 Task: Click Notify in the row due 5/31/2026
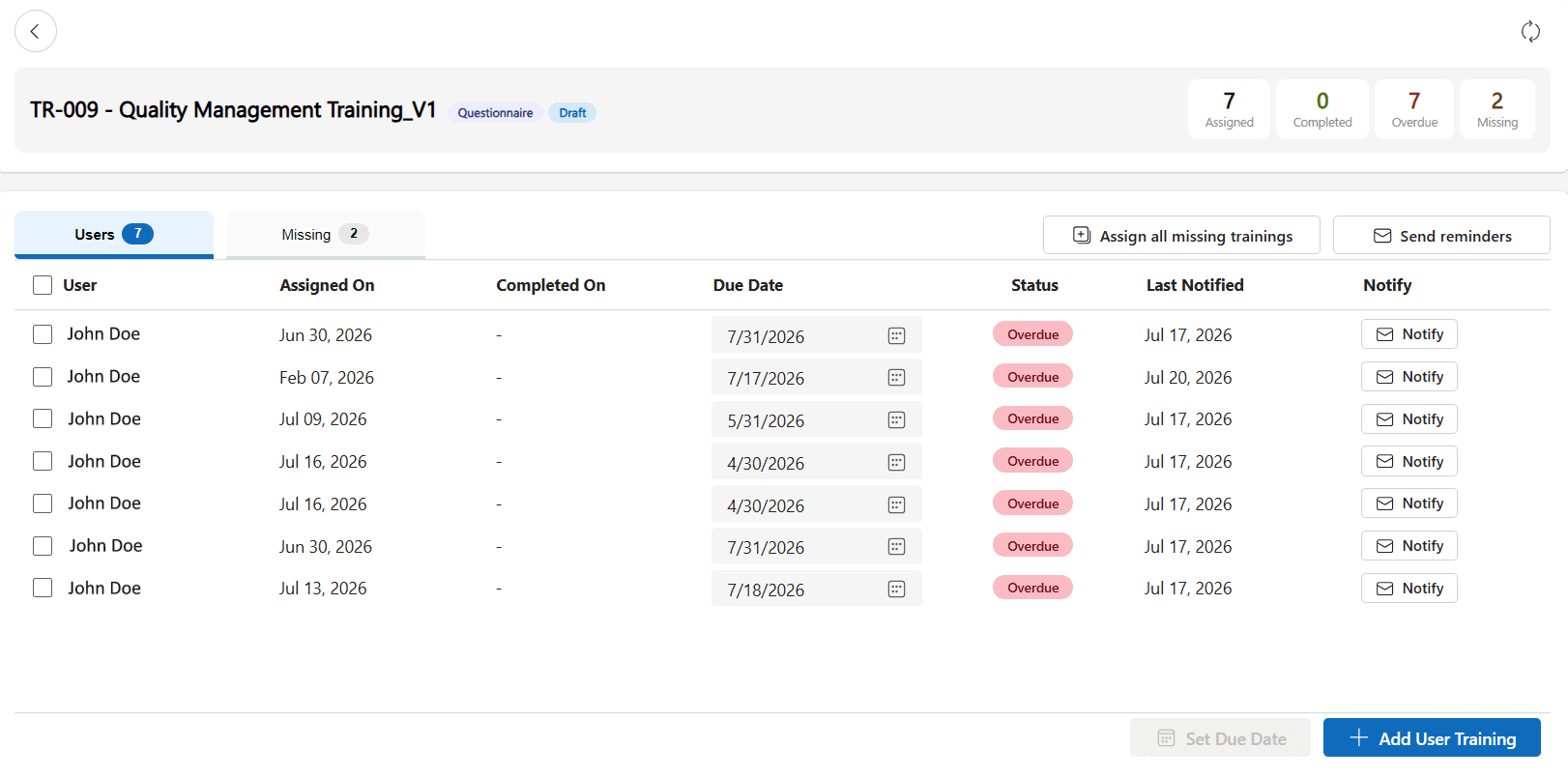pos(1409,419)
